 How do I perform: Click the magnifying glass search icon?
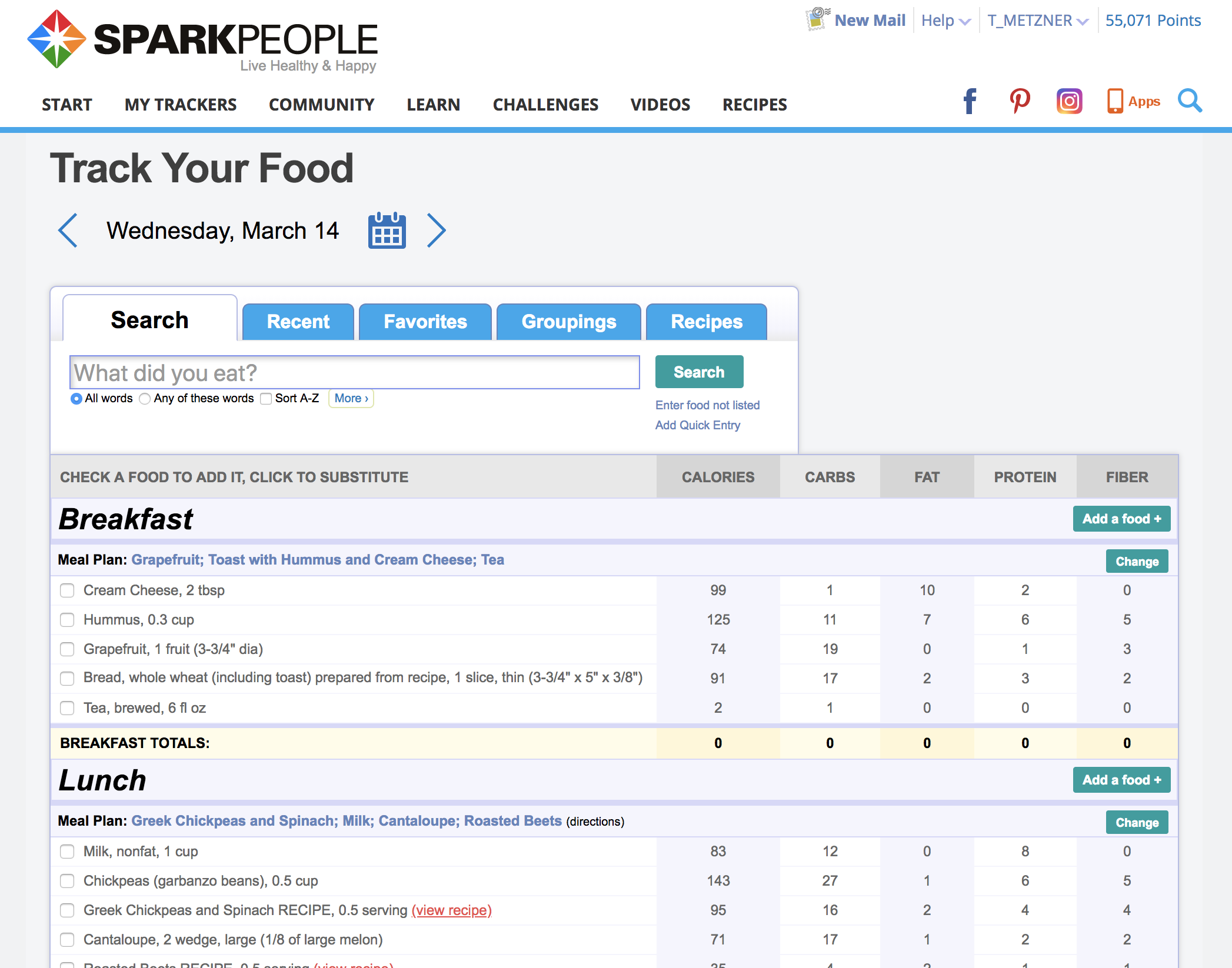pyautogui.click(x=1190, y=102)
